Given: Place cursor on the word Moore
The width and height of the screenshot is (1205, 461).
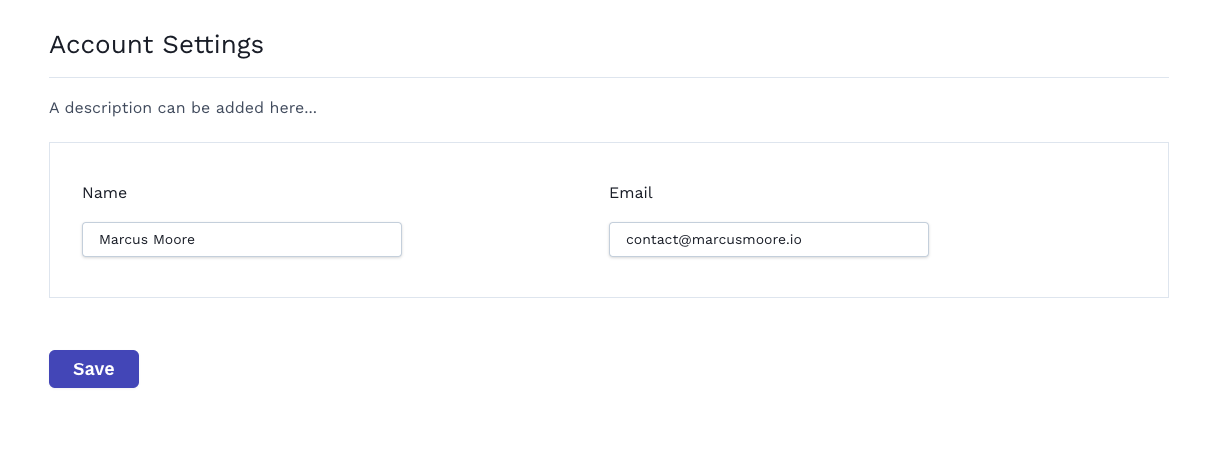Looking at the screenshot, I should (174, 240).
